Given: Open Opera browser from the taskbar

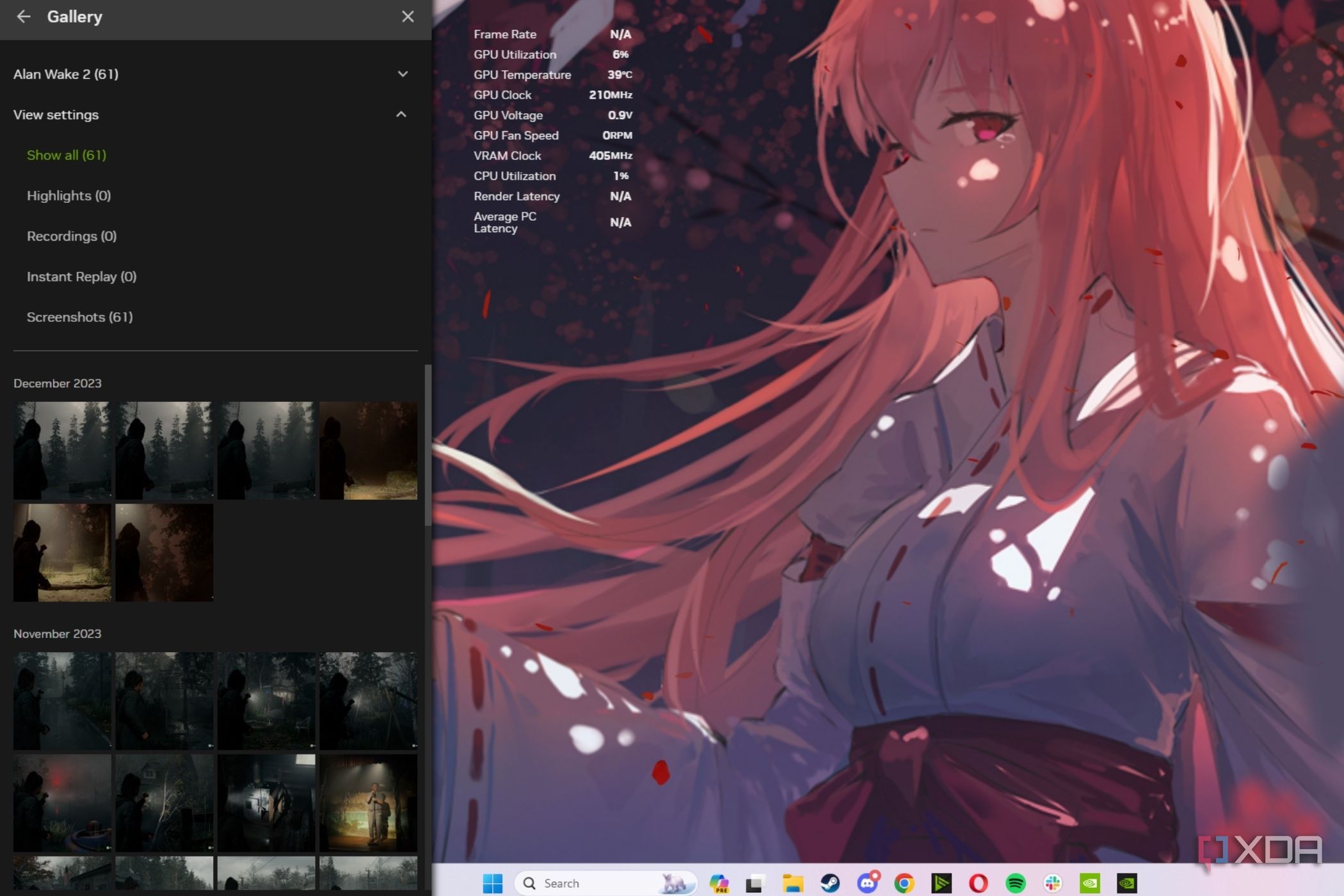Looking at the screenshot, I should coord(978,883).
